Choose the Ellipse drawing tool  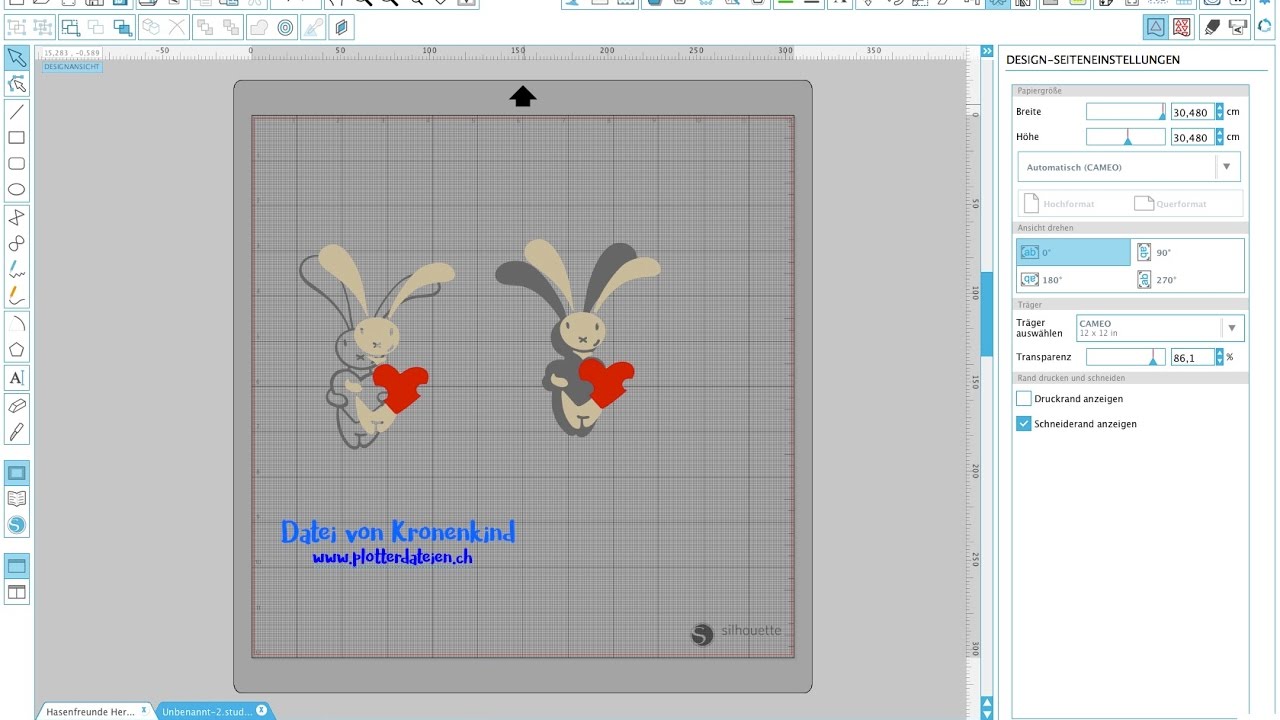click(x=17, y=190)
